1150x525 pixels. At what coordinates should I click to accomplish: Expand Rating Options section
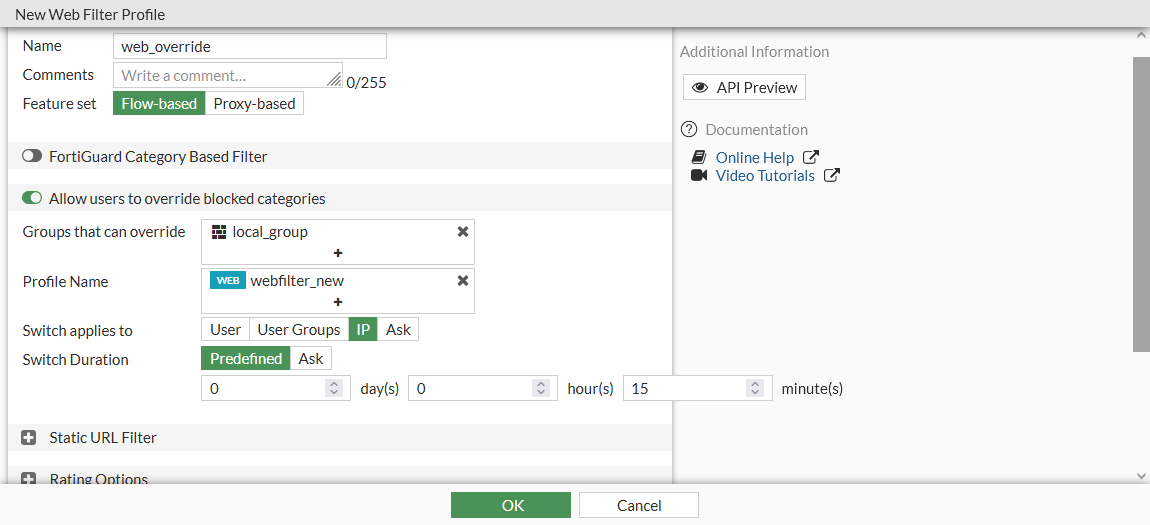click(x=29, y=479)
